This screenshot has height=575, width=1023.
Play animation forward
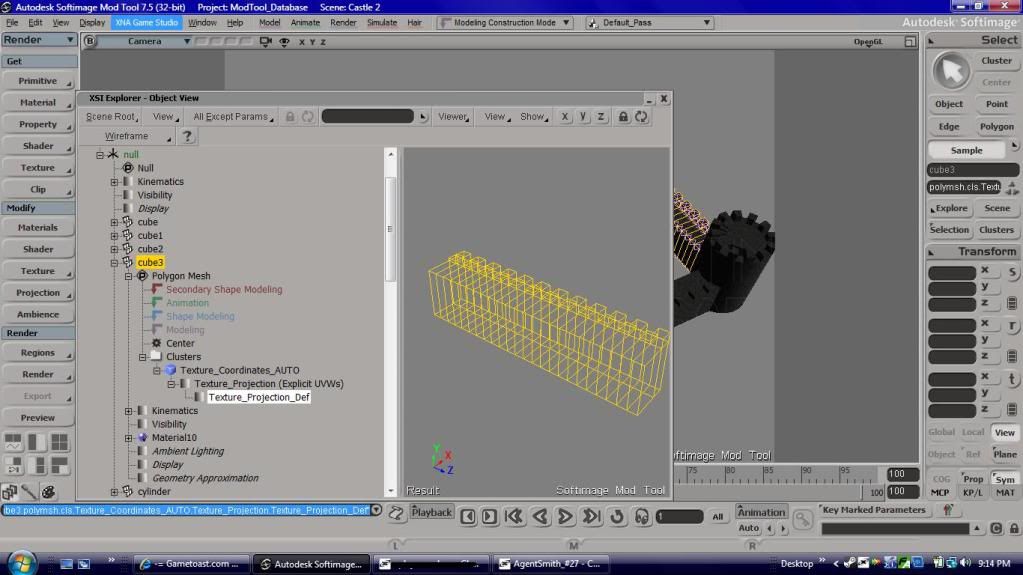pyautogui.click(x=565, y=517)
